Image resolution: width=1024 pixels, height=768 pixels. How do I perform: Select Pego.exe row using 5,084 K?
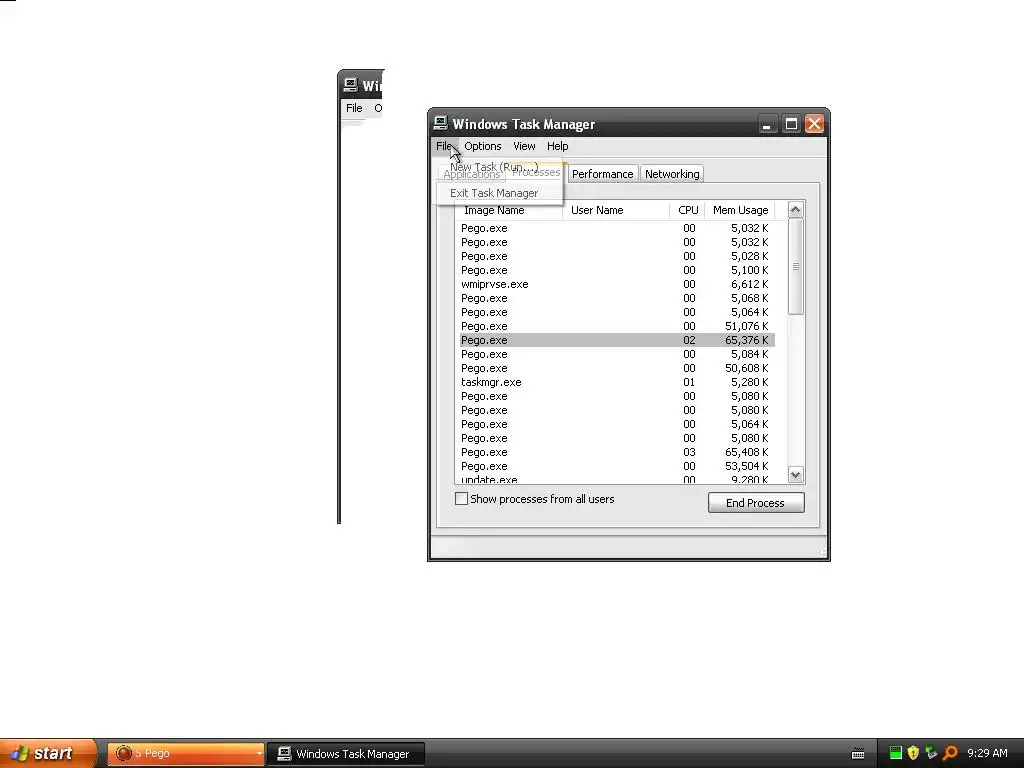(x=617, y=354)
